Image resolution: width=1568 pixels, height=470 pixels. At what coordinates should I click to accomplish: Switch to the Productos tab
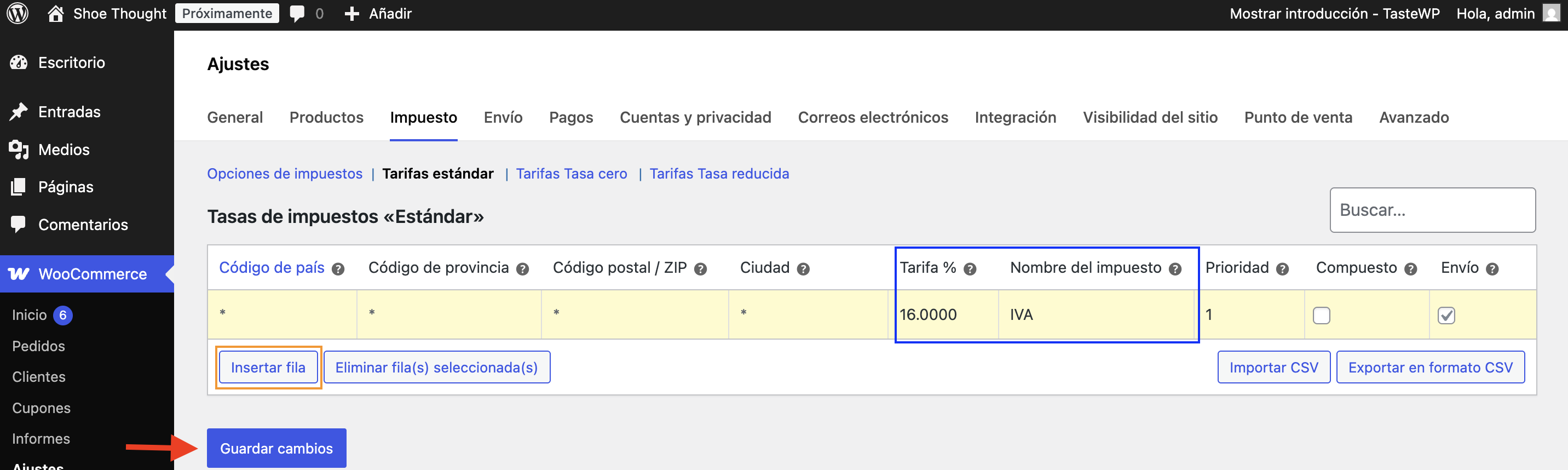point(326,117)
